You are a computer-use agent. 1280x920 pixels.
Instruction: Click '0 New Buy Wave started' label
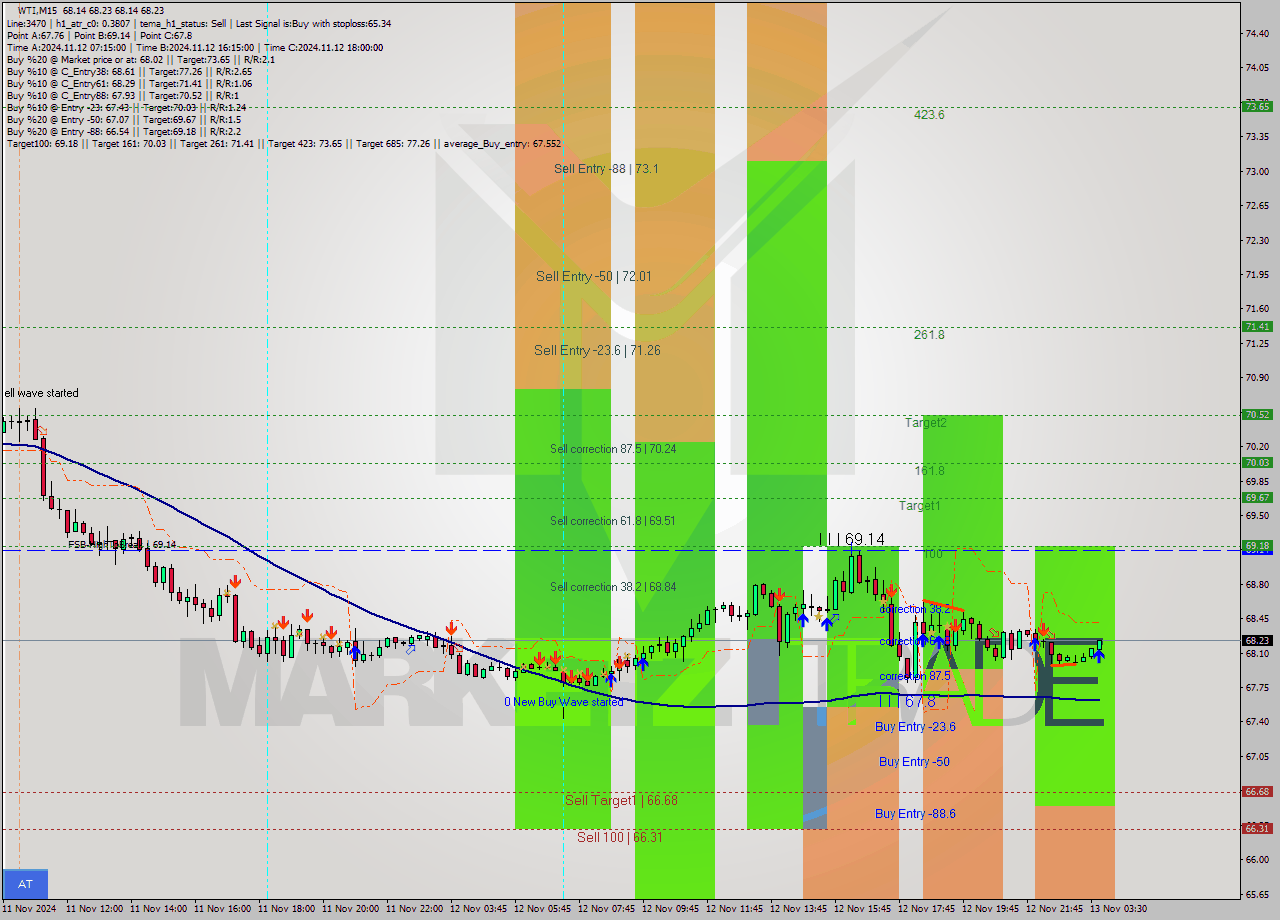[x=564, y=702]
